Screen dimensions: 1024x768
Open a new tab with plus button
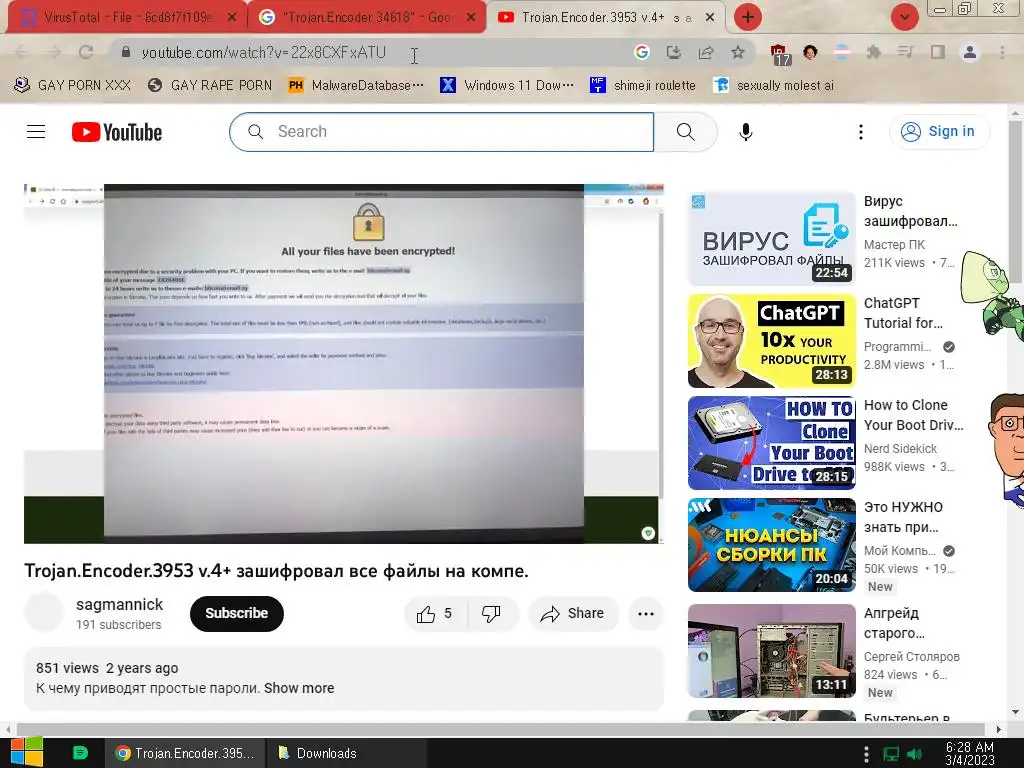click(748, 17)
